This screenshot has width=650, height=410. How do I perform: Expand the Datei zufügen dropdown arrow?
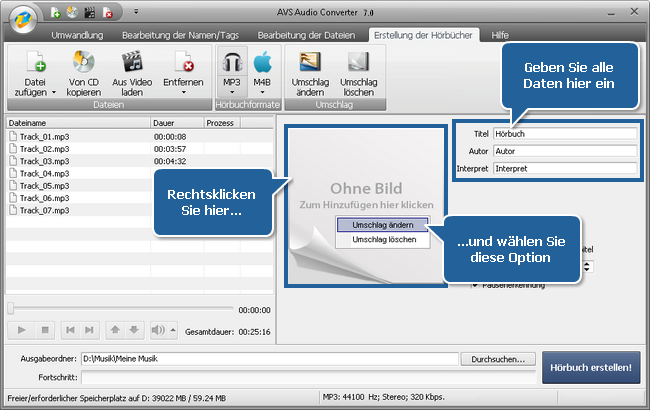pyautogui.click(x=36, y=91)
